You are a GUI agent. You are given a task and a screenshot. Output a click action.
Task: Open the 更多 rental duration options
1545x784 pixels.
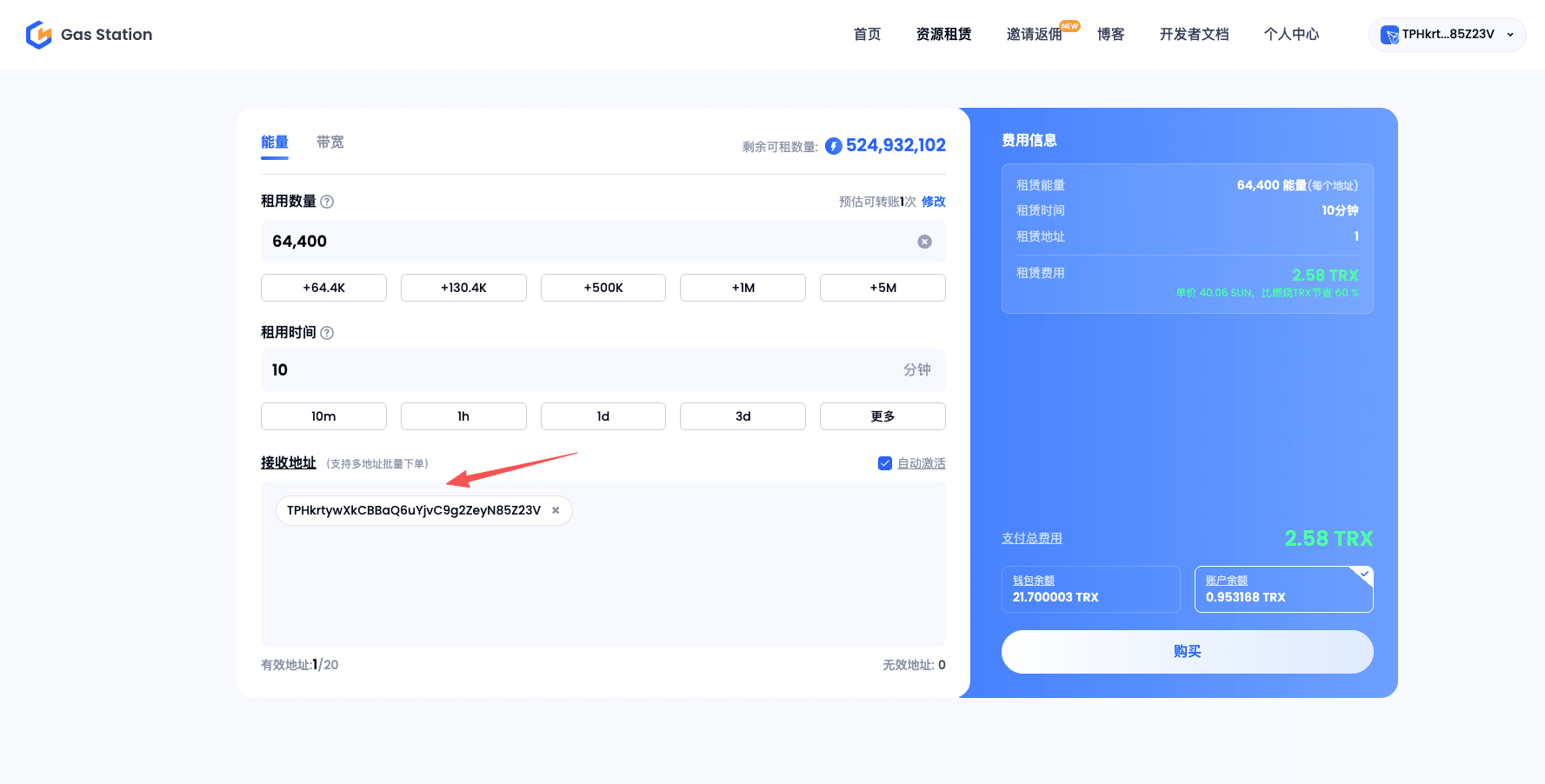tap(882, 416)
